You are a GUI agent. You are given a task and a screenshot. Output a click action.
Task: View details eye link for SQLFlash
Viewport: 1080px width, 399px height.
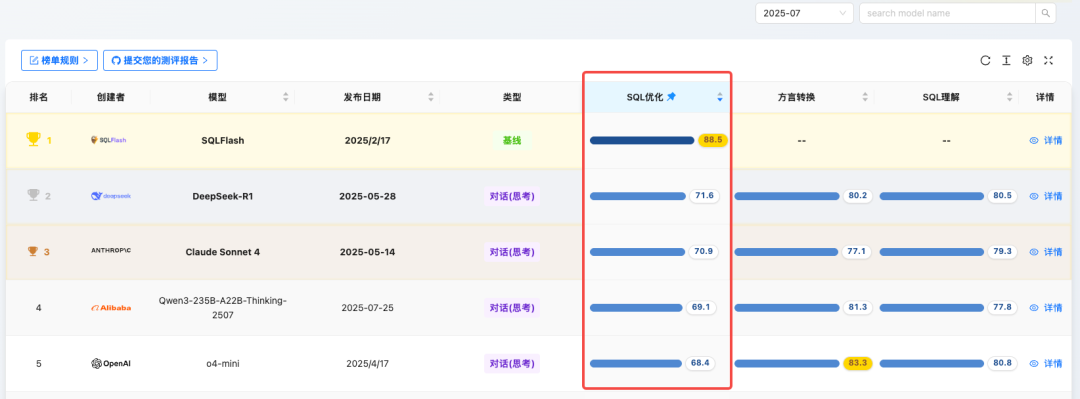(1046, 140)
